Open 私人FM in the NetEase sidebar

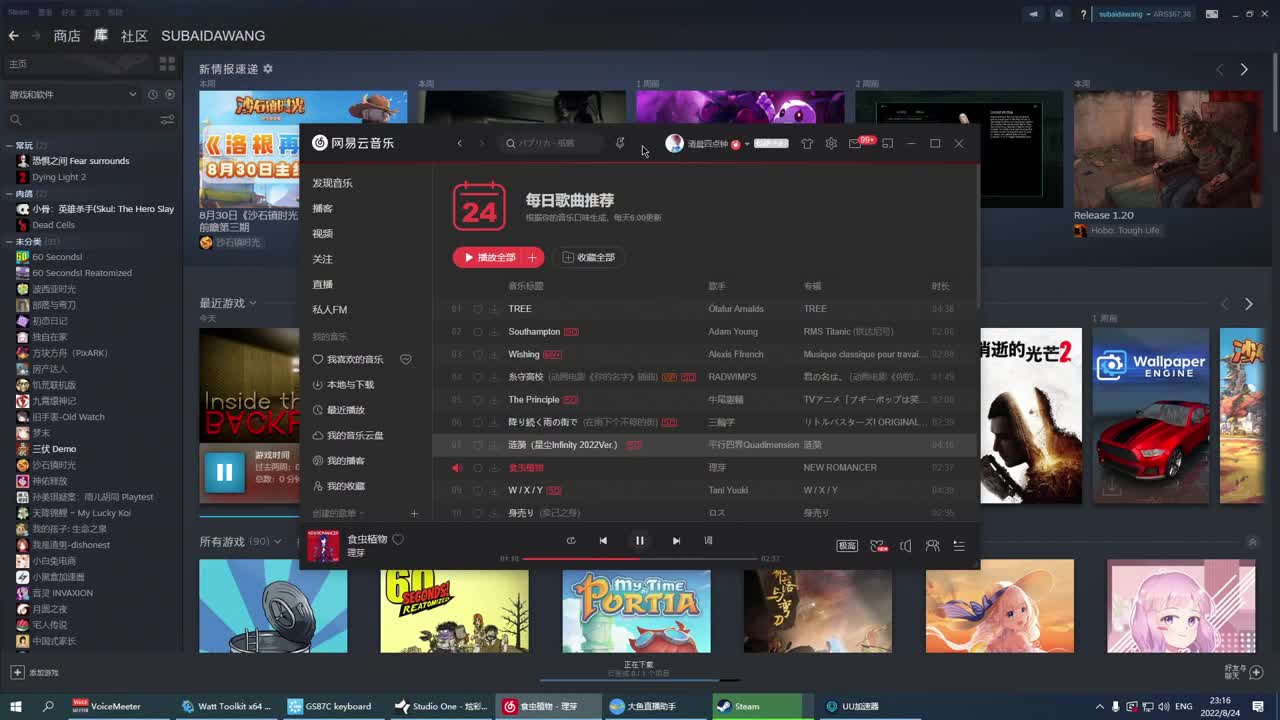(x=330, y=310)
